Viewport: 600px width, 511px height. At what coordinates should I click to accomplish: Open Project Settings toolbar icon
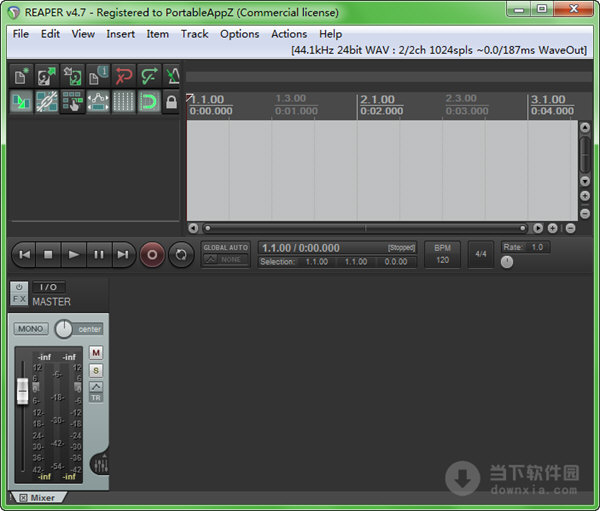point(98,76)
